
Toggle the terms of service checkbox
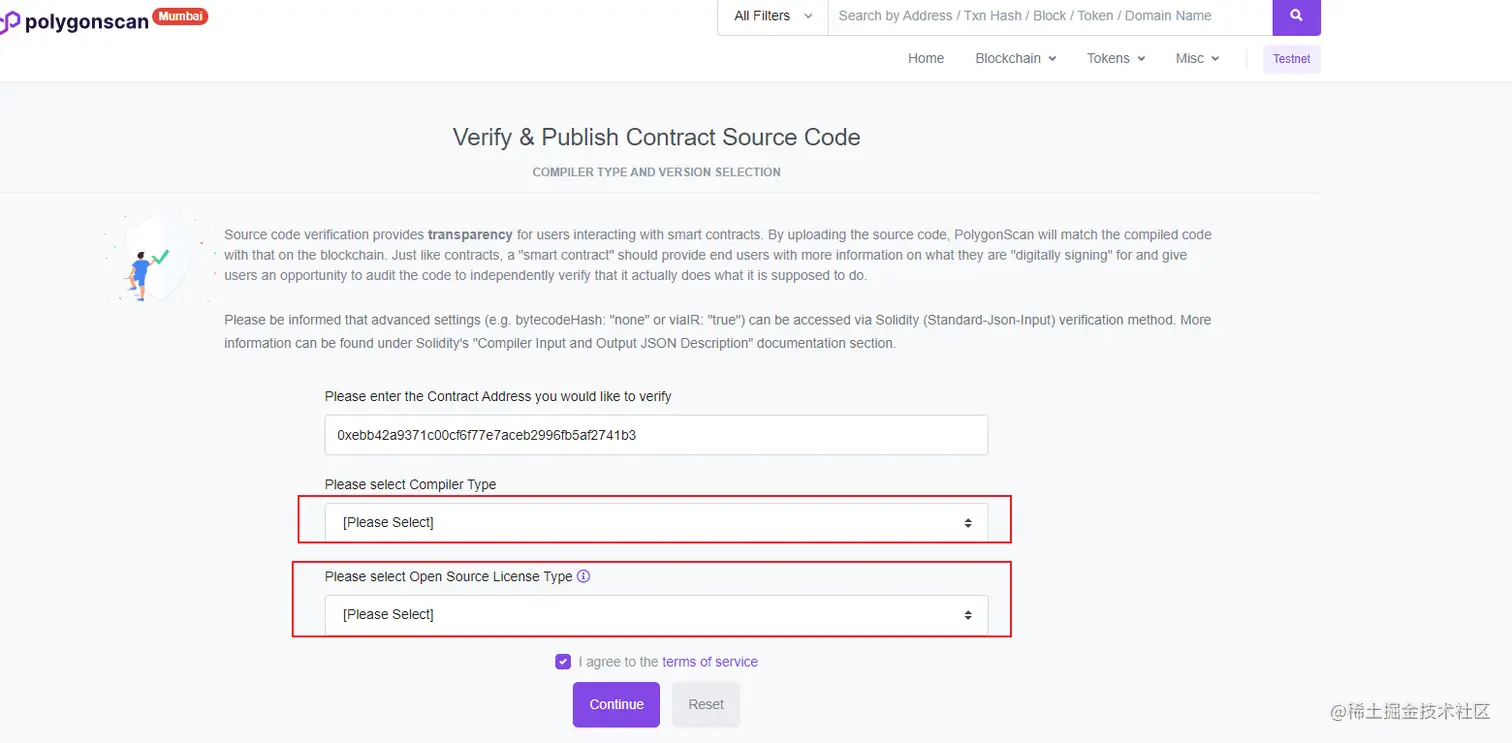563,662
